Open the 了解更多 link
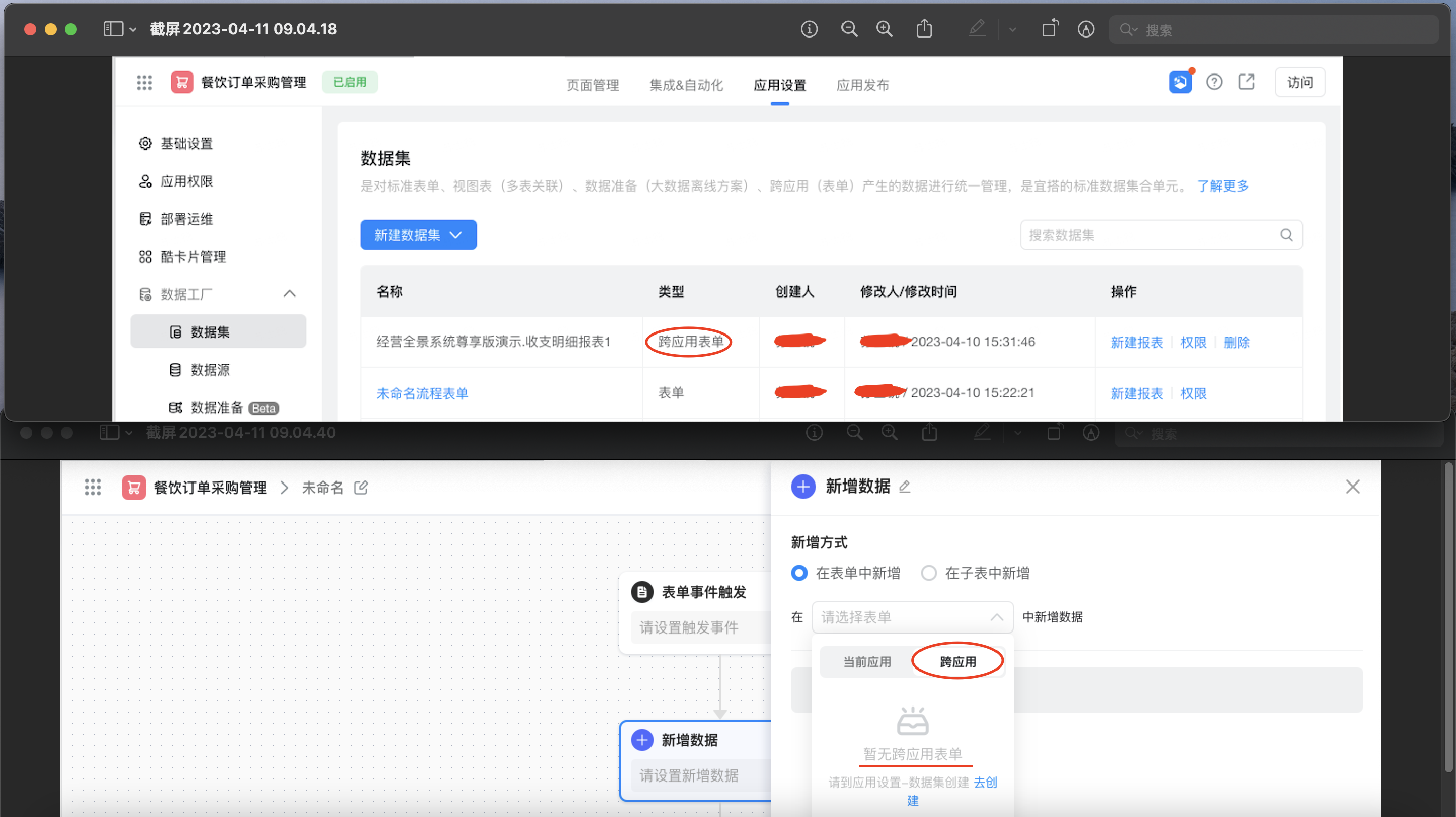Image resolution: width=1456 pixels, height=817 pixels. click(x=1222, y=186)
